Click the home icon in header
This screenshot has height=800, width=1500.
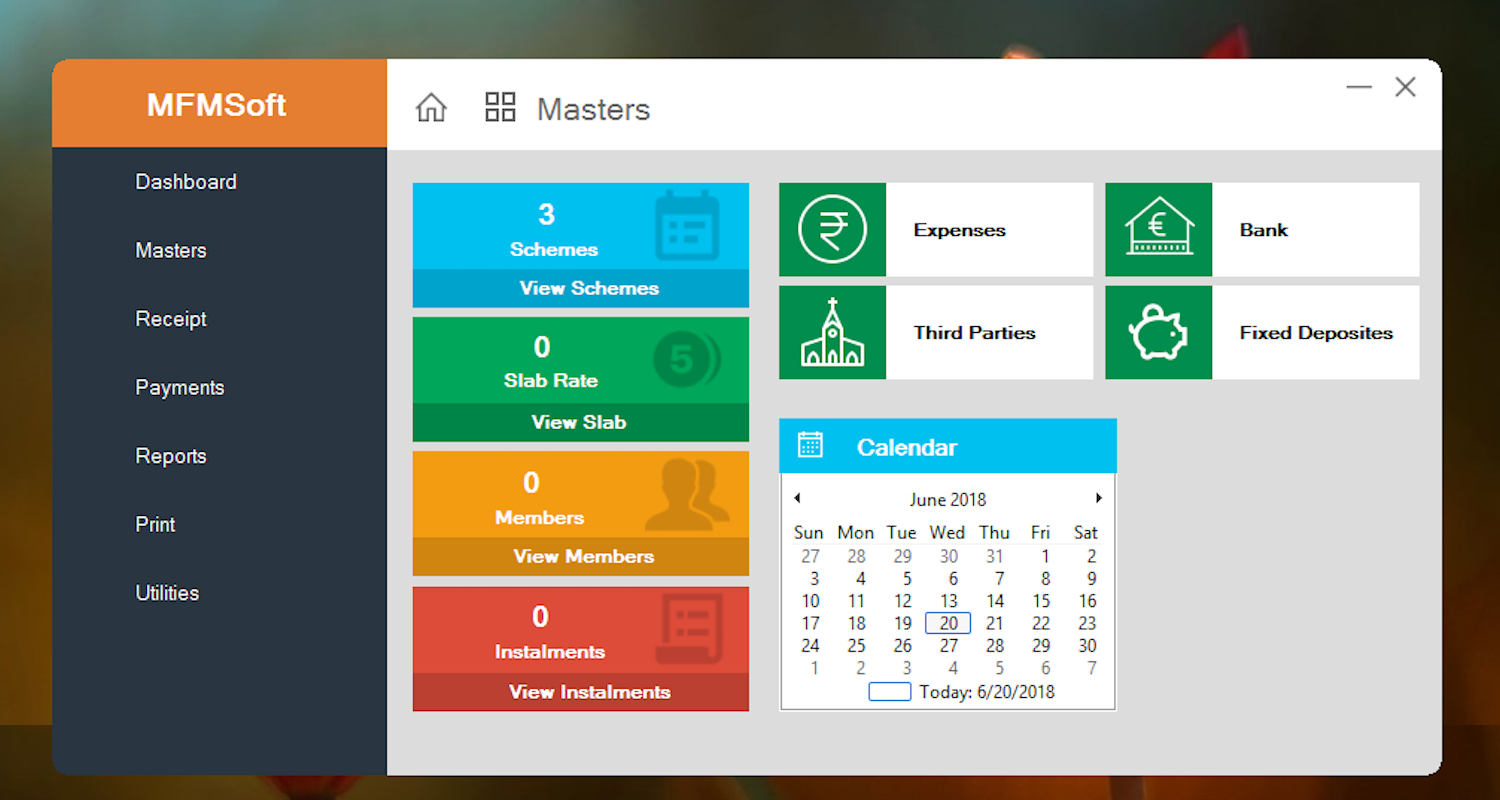point(431,108)
